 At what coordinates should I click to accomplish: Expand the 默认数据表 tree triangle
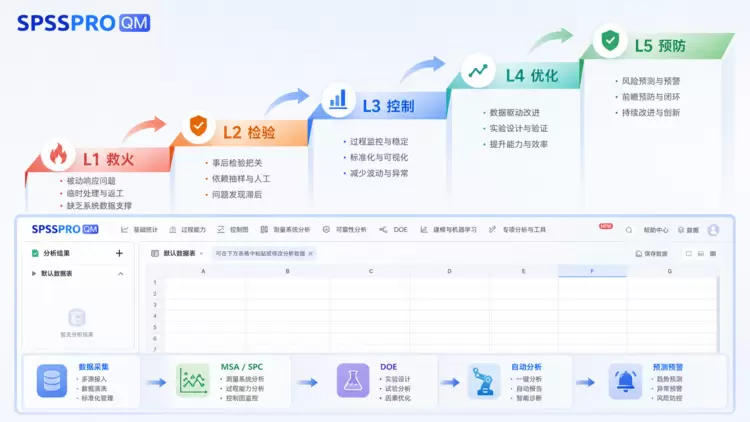pos(34,274)
